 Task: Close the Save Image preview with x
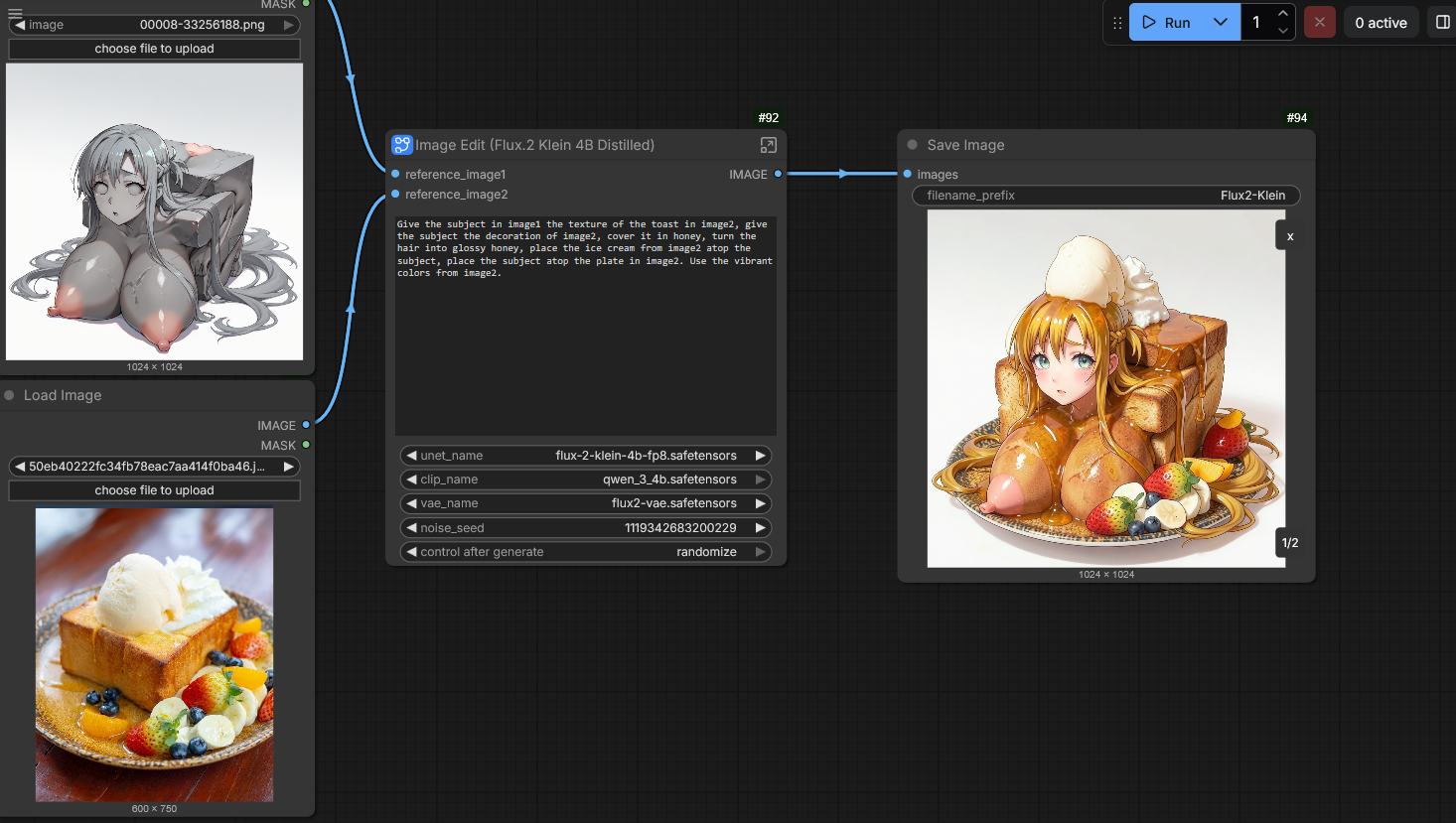1289,236
